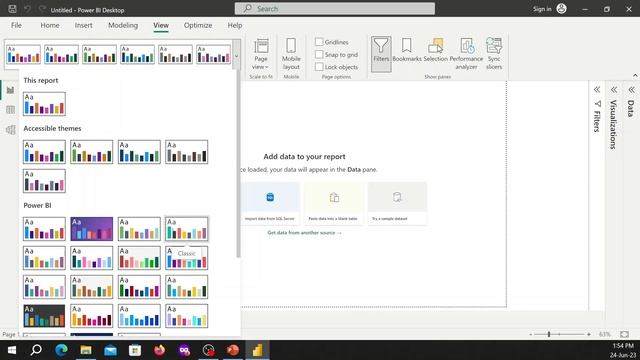The height and width of the screenshot is (360, 640).
Task: Open the Bookmarks pane
Action: [x=407, y=50]
